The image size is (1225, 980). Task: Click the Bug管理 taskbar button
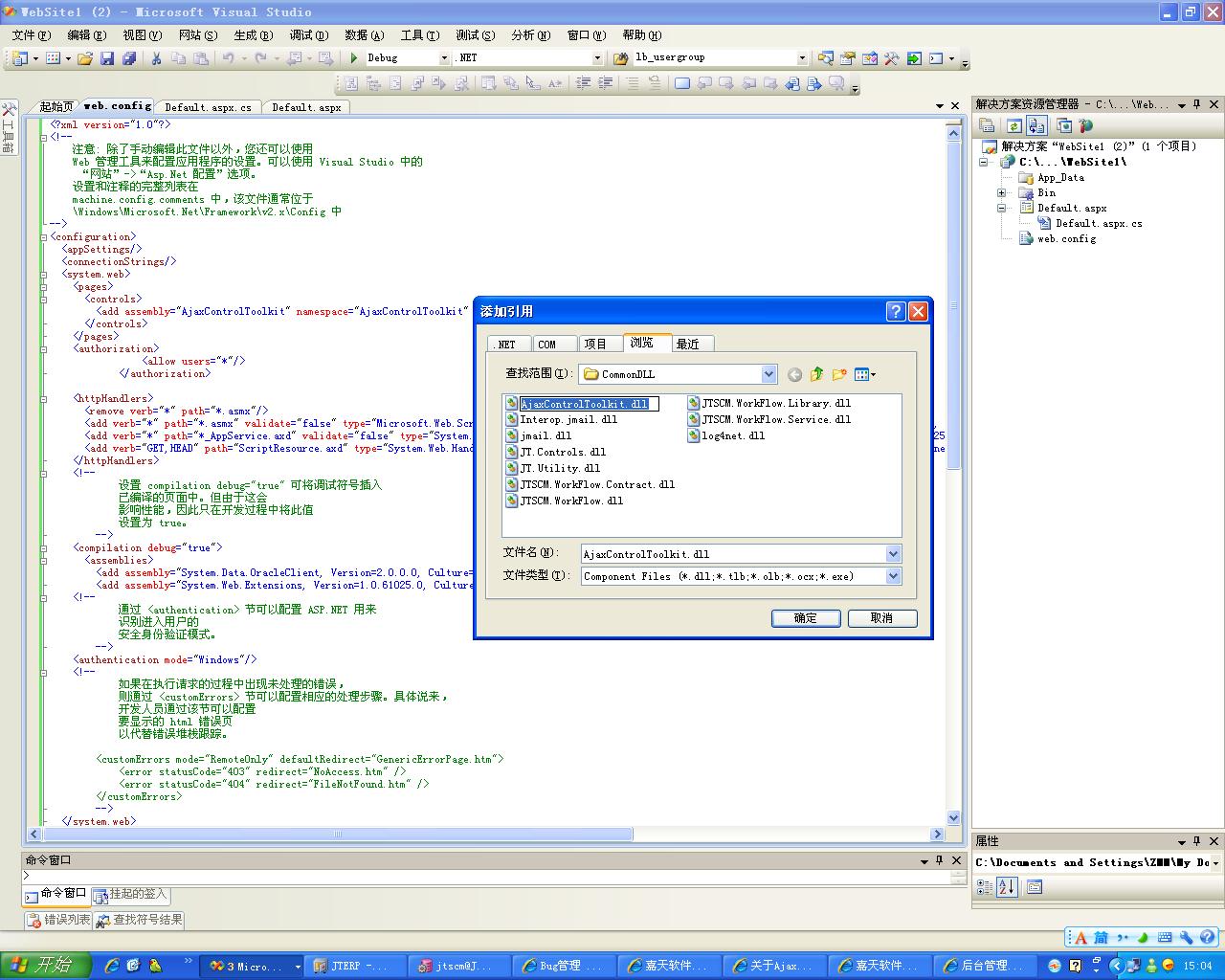tap(564, 966)
